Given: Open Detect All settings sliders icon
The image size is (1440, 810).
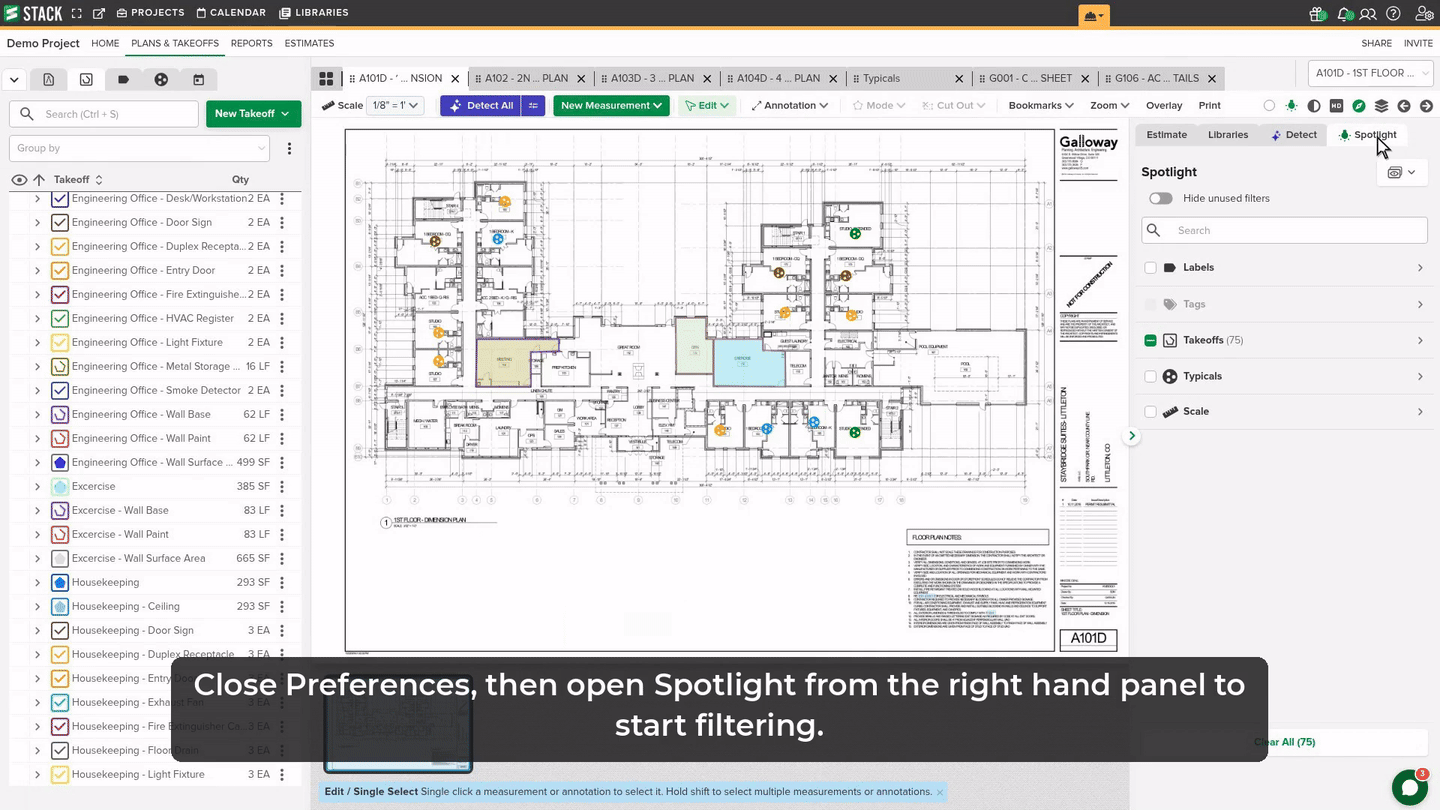Looking at the screenshot, I should [534, 105].
